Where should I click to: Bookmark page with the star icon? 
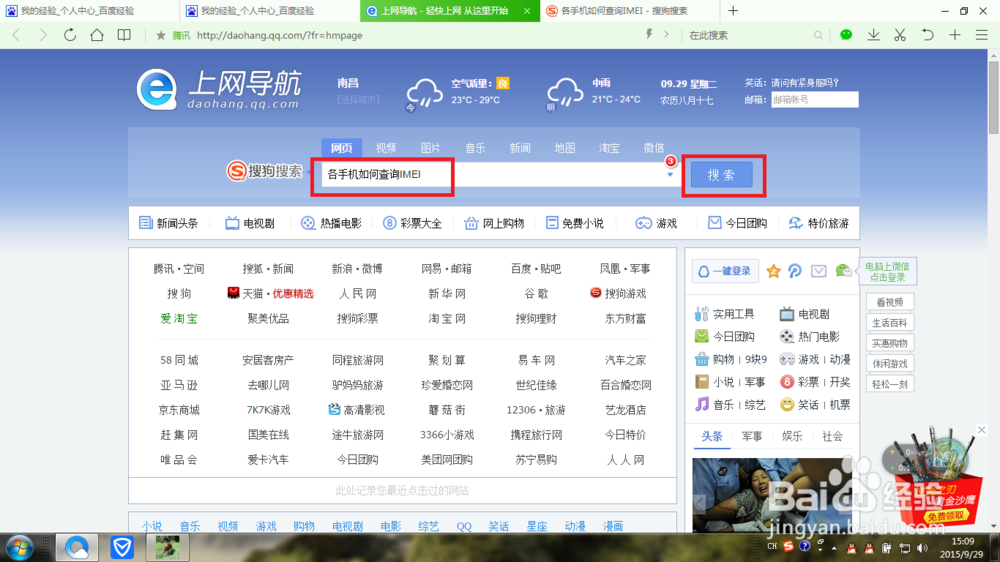coord(161,35)
